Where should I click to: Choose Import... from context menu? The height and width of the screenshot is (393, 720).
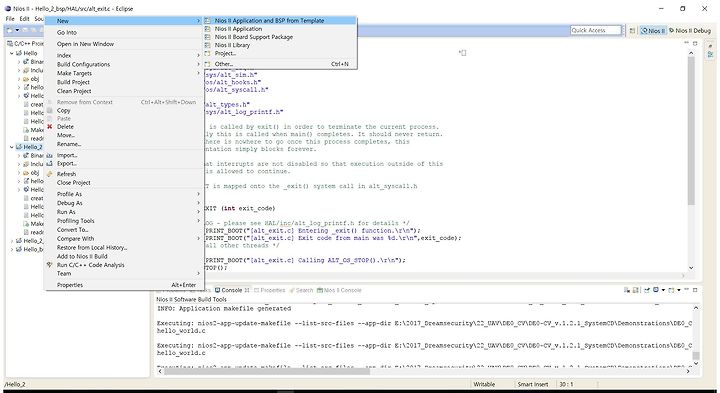tap(124, 156)
